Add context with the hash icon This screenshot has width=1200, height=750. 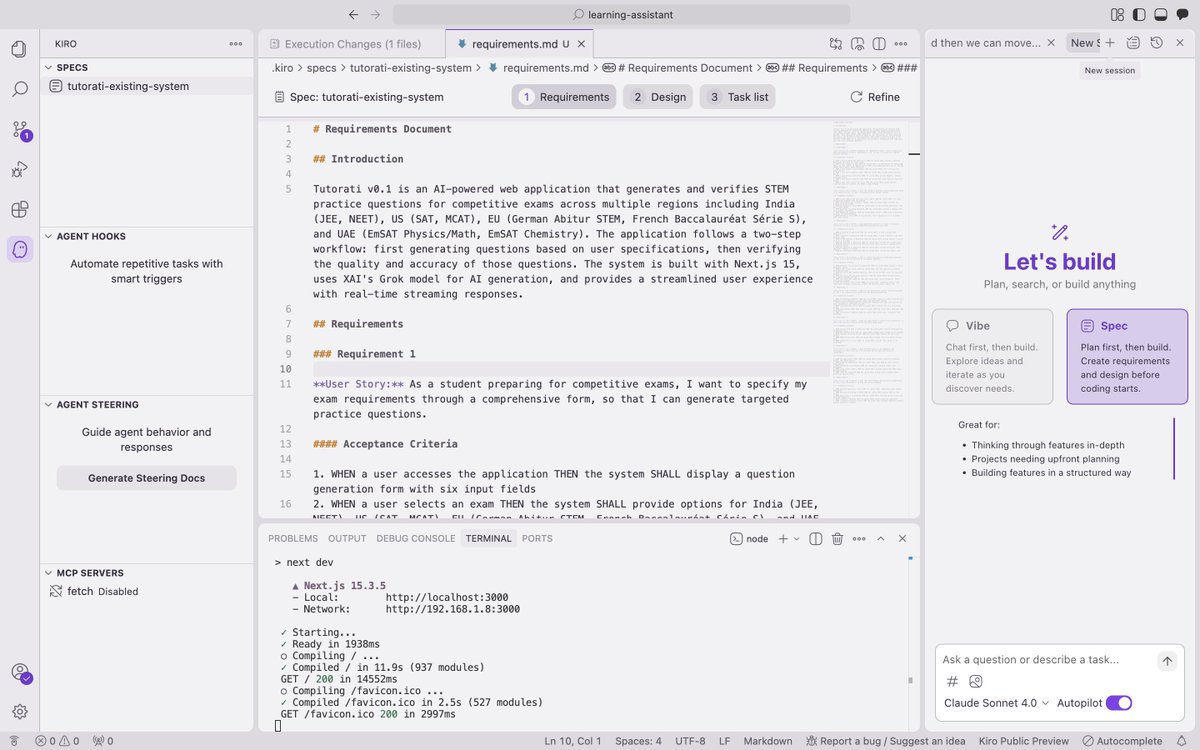[952, 681]
